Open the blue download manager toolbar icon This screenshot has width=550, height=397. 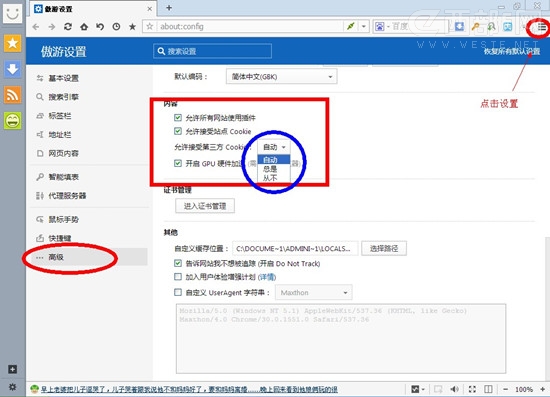[x=459, y=26]
